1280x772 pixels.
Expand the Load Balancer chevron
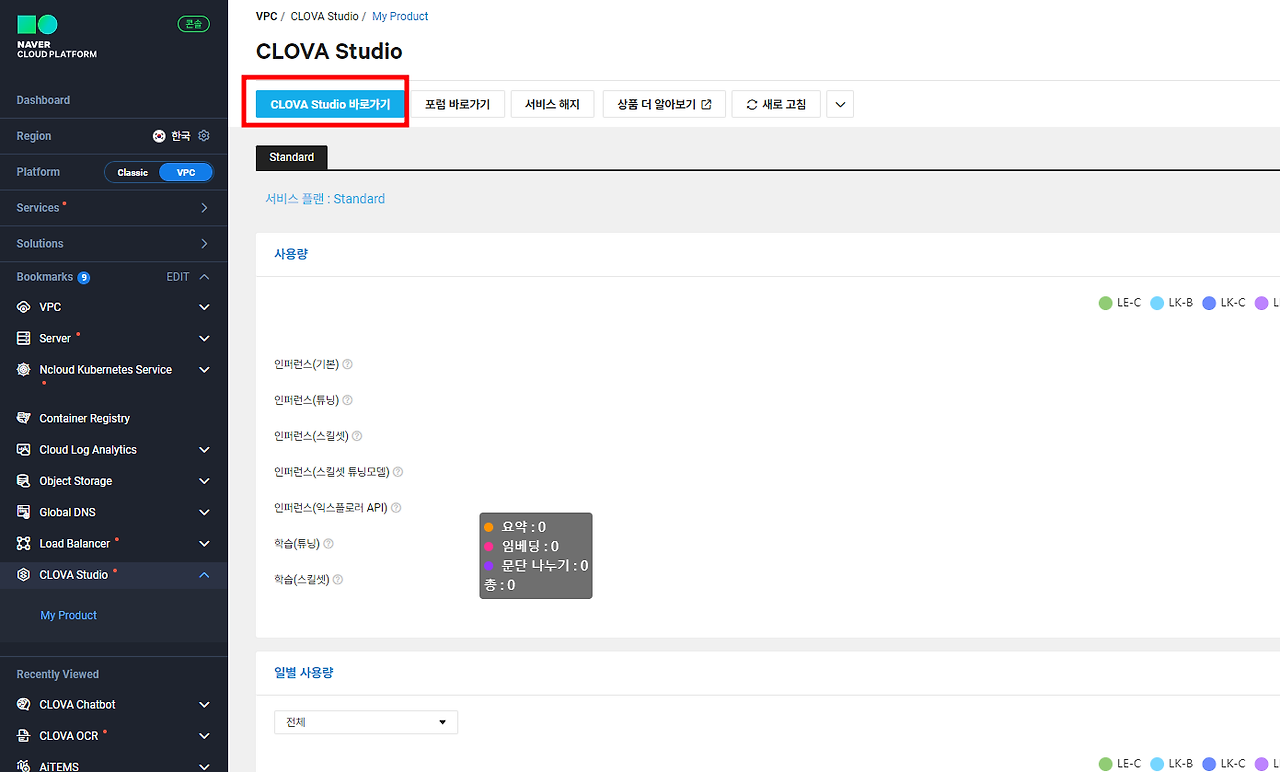204,544
